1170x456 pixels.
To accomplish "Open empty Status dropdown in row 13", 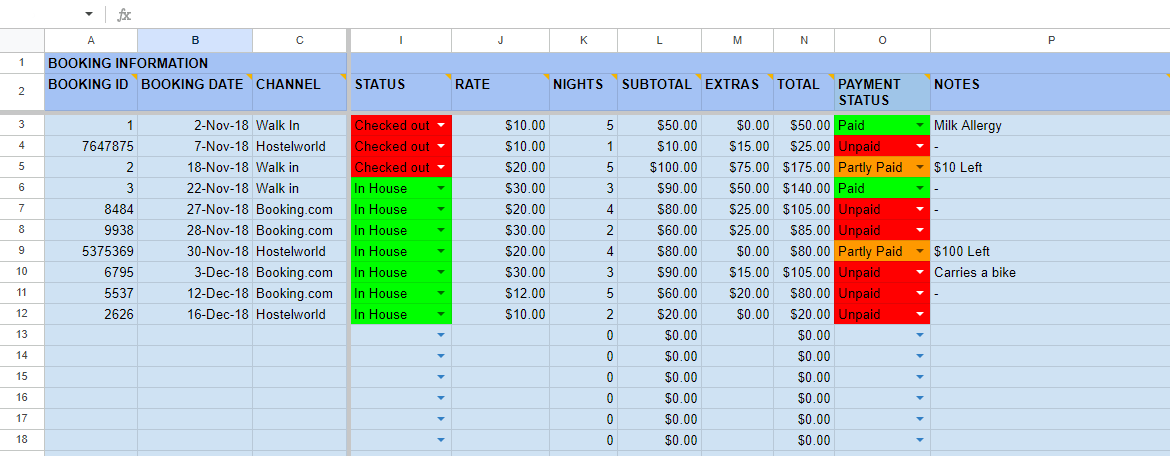I will pos(441,335).
